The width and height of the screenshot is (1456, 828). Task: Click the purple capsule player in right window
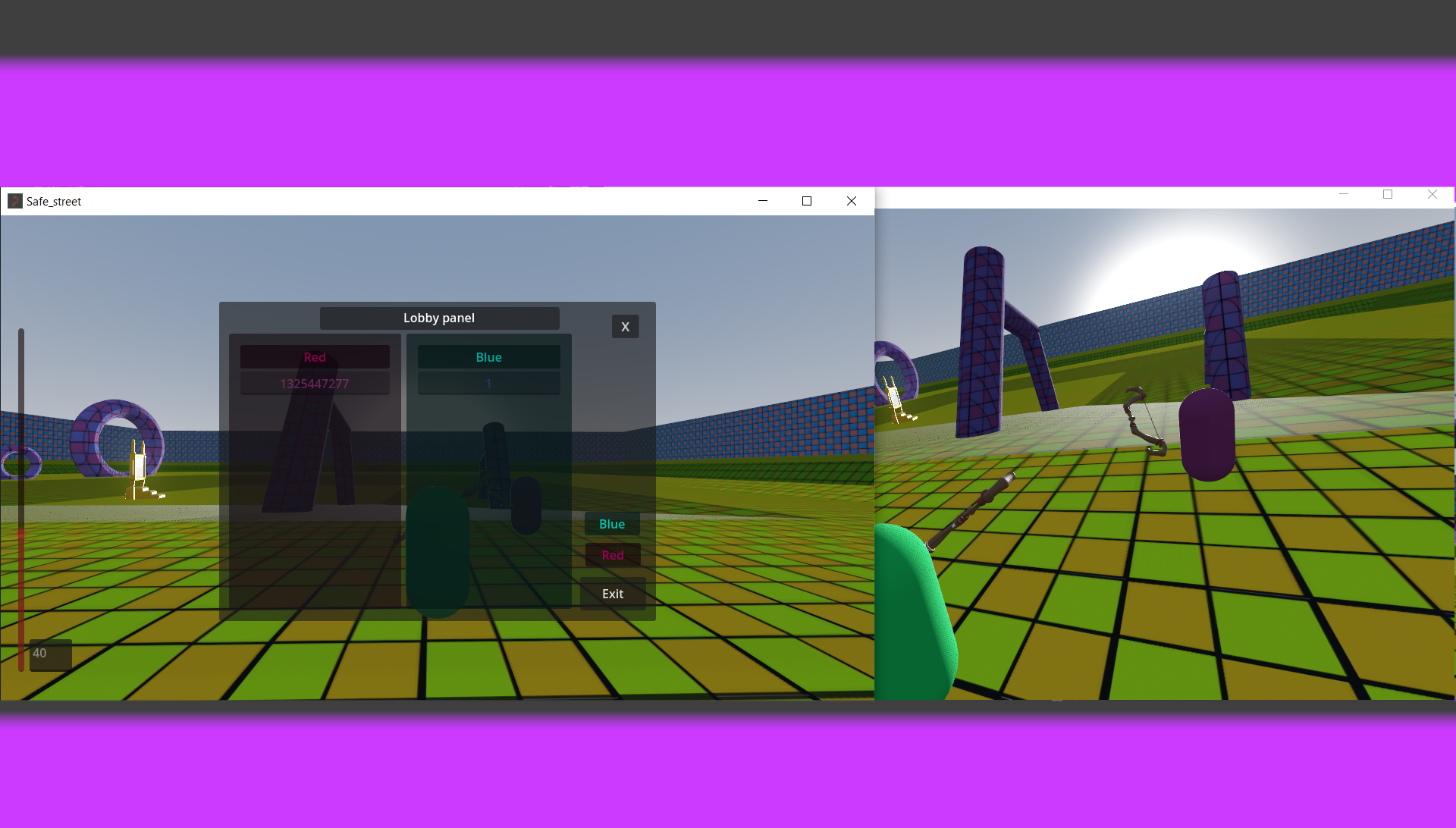coord(1207,436)
